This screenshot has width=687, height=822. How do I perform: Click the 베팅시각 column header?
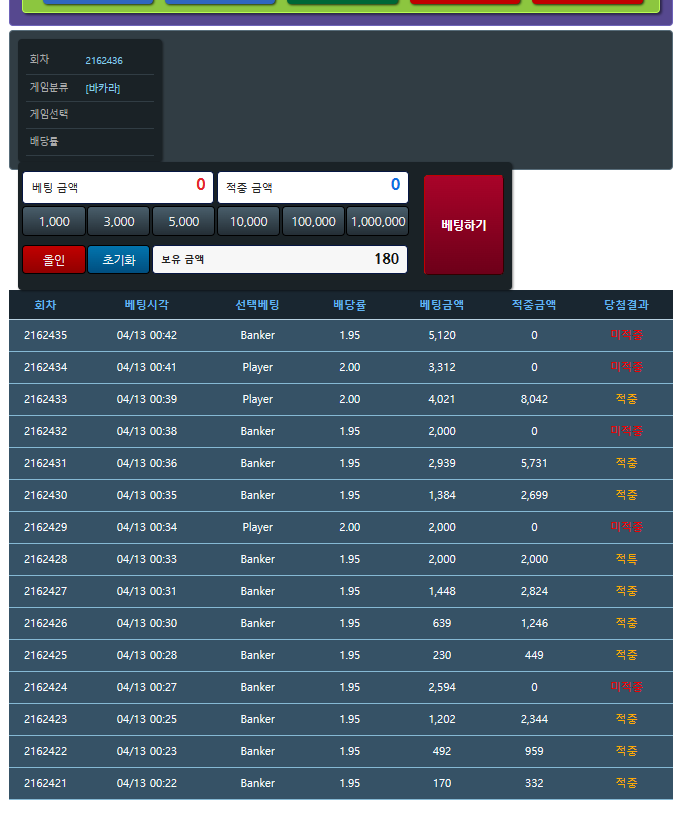146,305
